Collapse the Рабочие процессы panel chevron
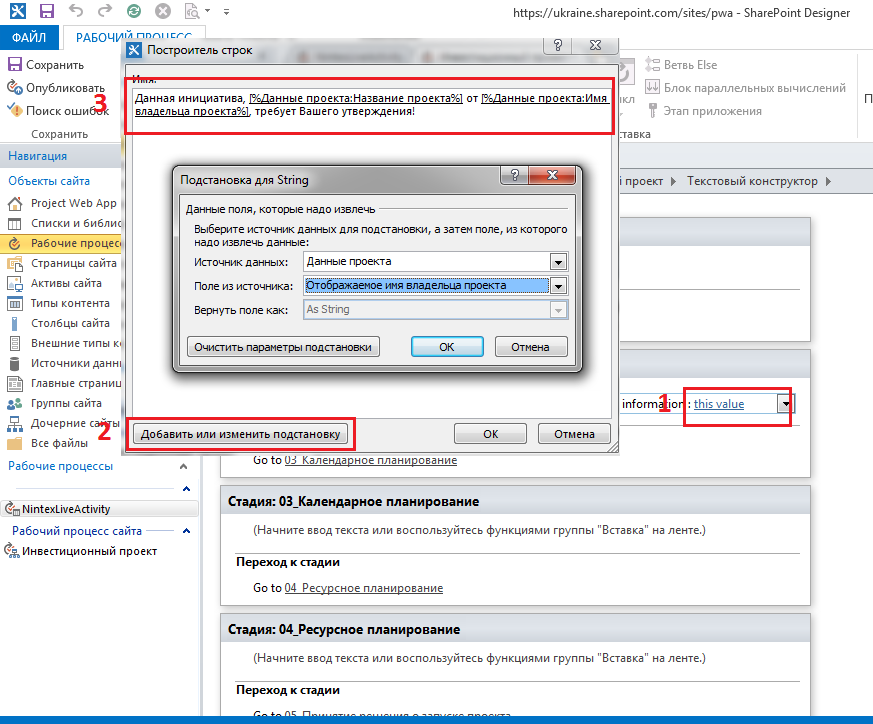The image size is (873, 724). pyautogui.click(x=183, y=467)
